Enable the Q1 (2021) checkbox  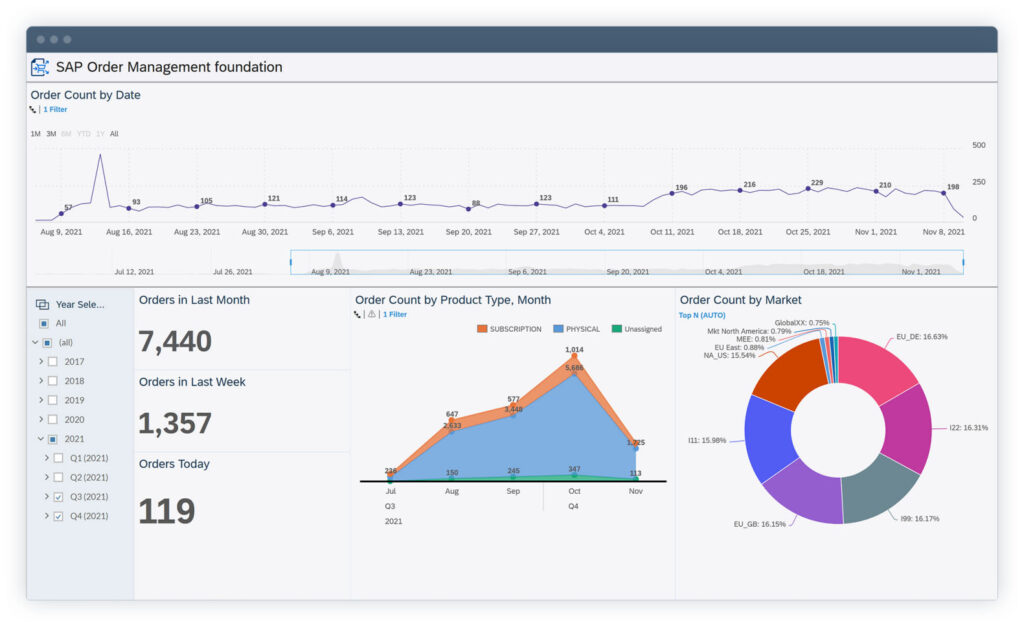coord(58,458)
